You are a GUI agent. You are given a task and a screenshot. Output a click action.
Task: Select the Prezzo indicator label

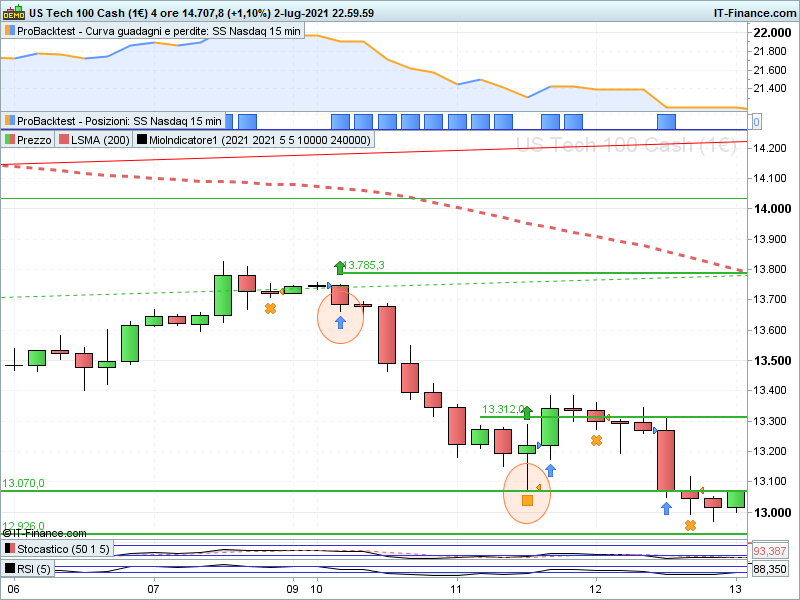click(x=28, y=139)
